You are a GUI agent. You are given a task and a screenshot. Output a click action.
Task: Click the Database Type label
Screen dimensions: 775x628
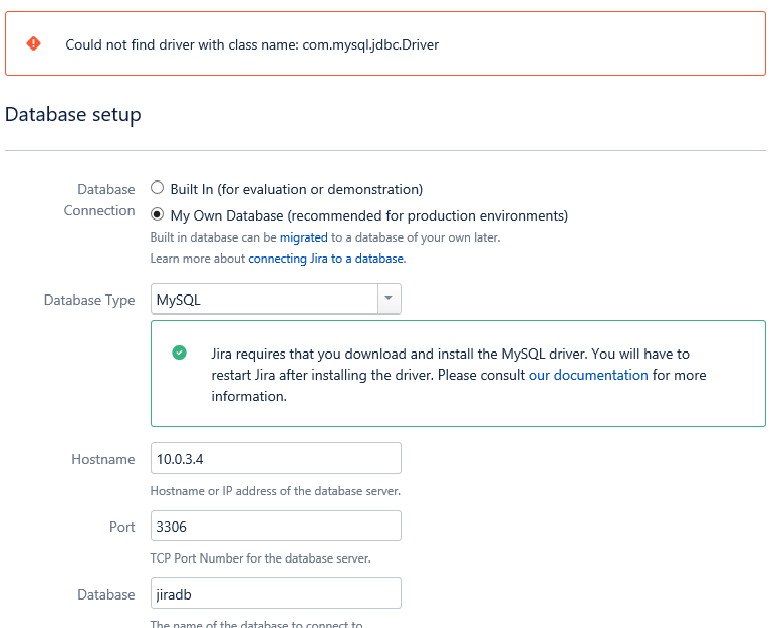89,300
